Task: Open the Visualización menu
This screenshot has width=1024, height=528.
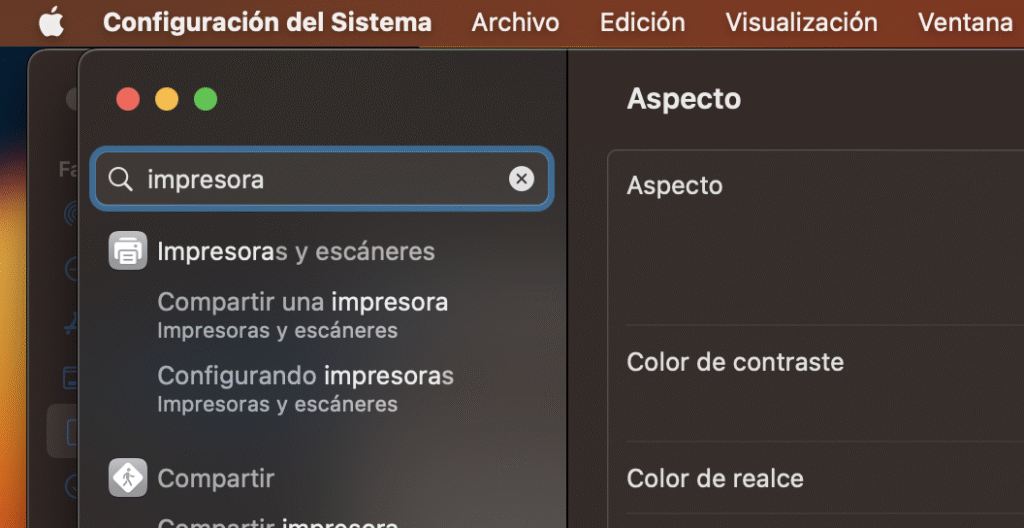Action: point(801,22)
